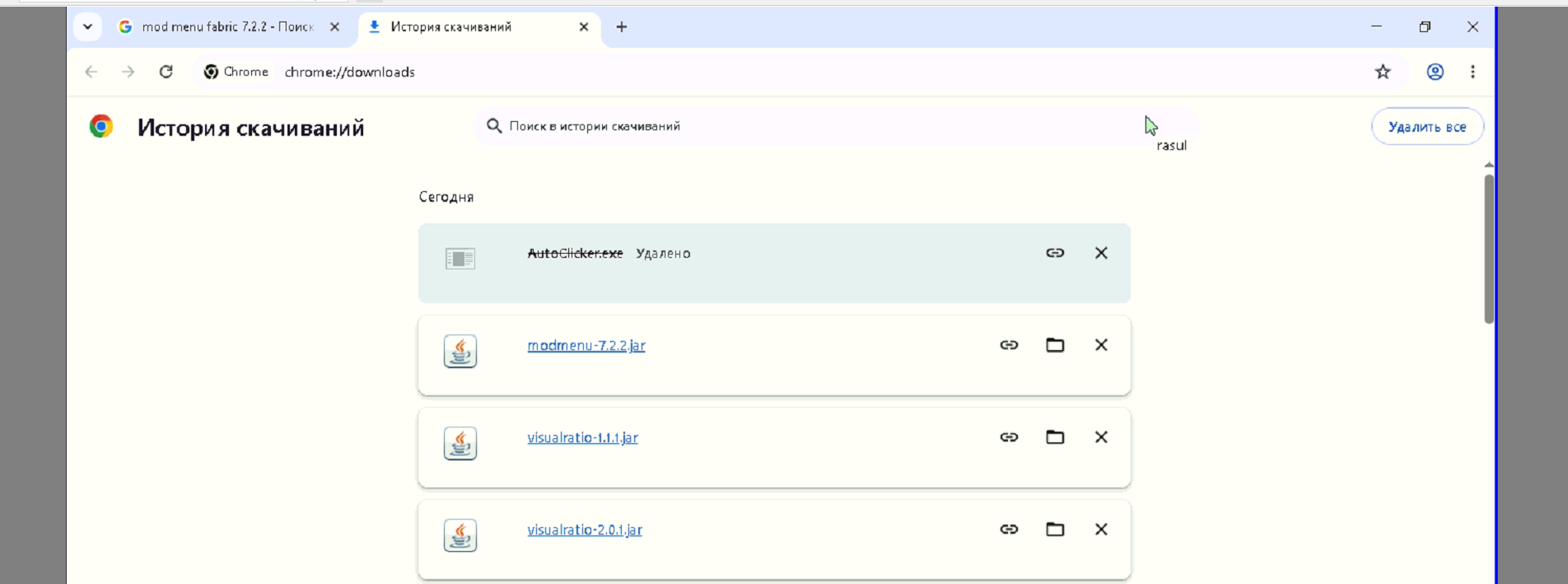This screenshot has width=1568, height=584.
Task: Close the 'История скачиваний' tab
Action: (x=584, y=27)
